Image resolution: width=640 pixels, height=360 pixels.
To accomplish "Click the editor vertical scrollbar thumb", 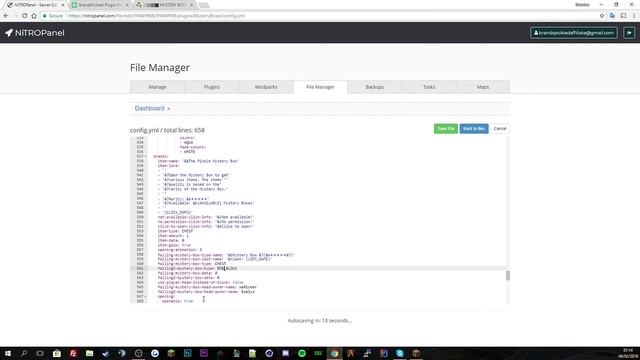I will [x=508, y=276].
